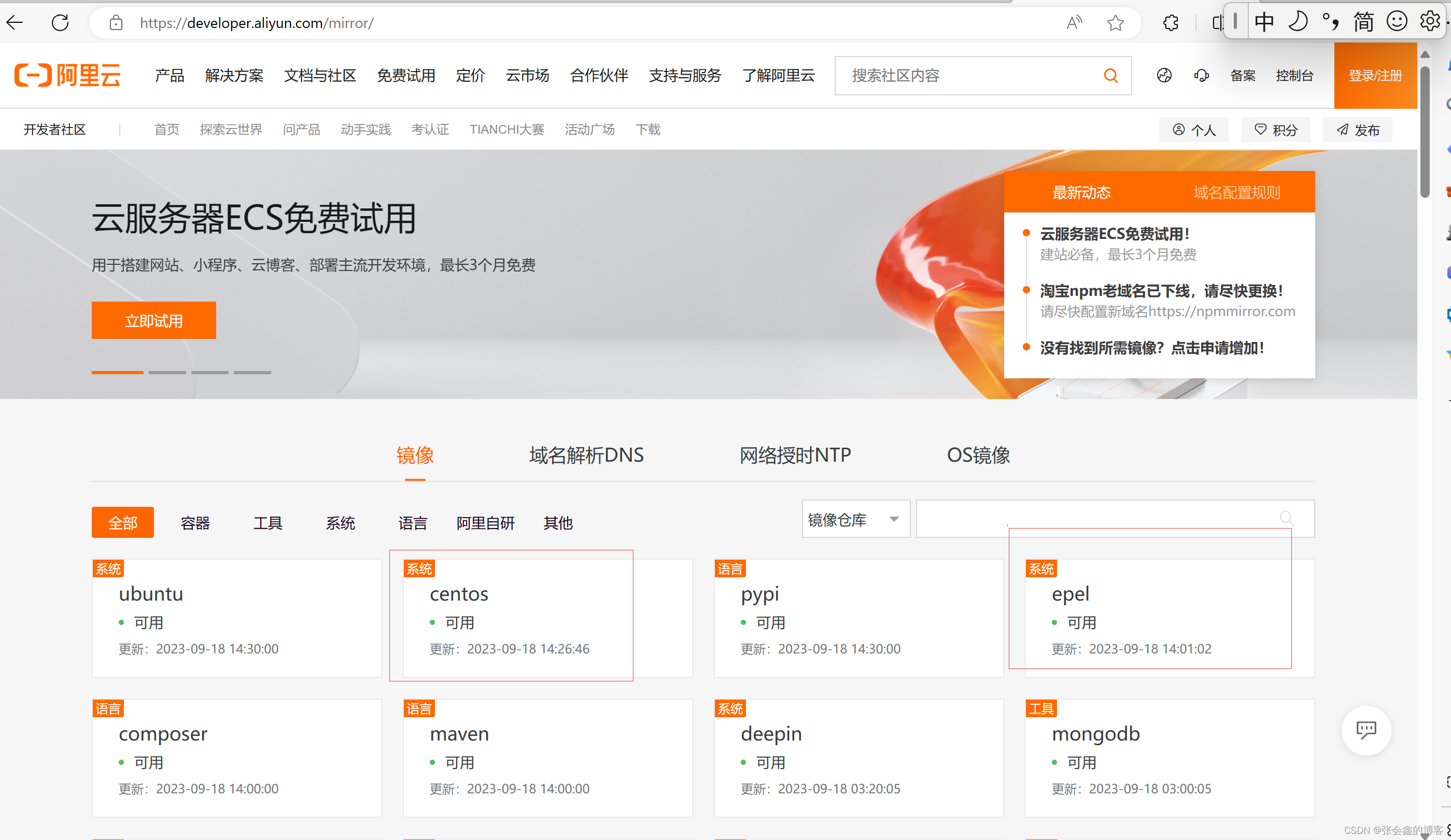The height and width of the screenshot is (840, 1451).
Task: Toggle IME half-moon width icon
Action: pyautogui.click(x=1298, y=22)
